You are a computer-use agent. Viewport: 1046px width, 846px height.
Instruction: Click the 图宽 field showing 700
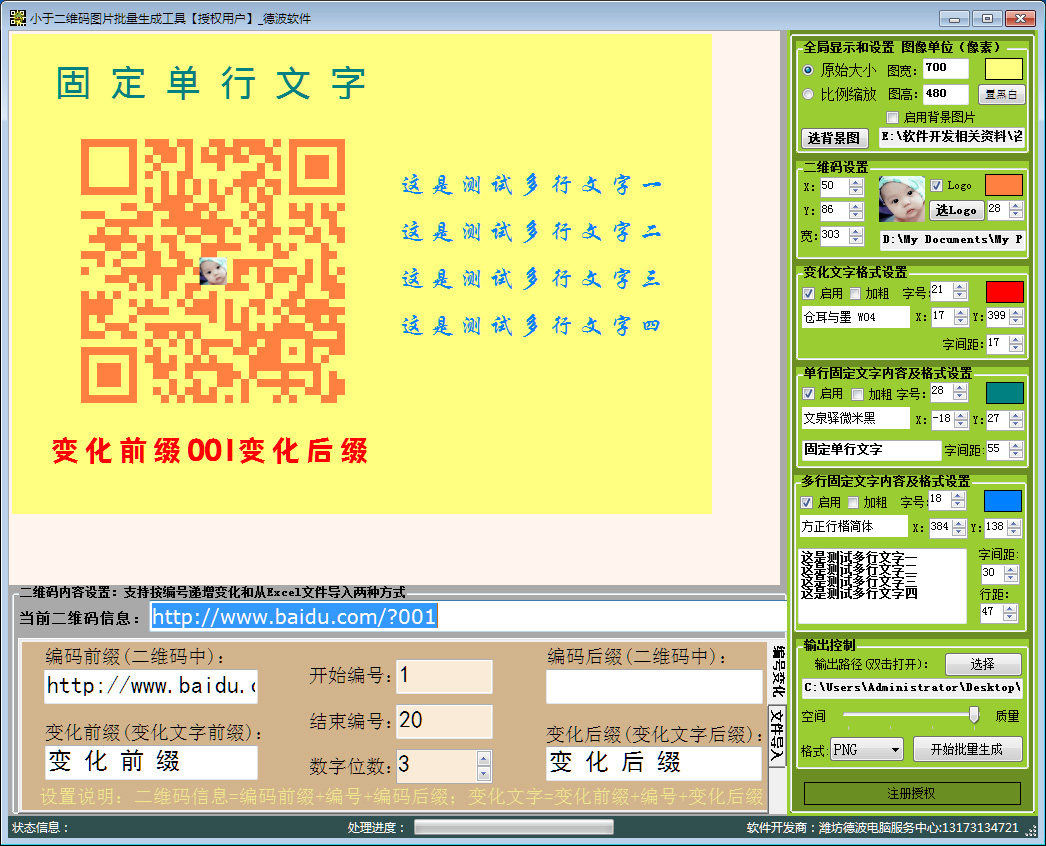click(945, 69)
